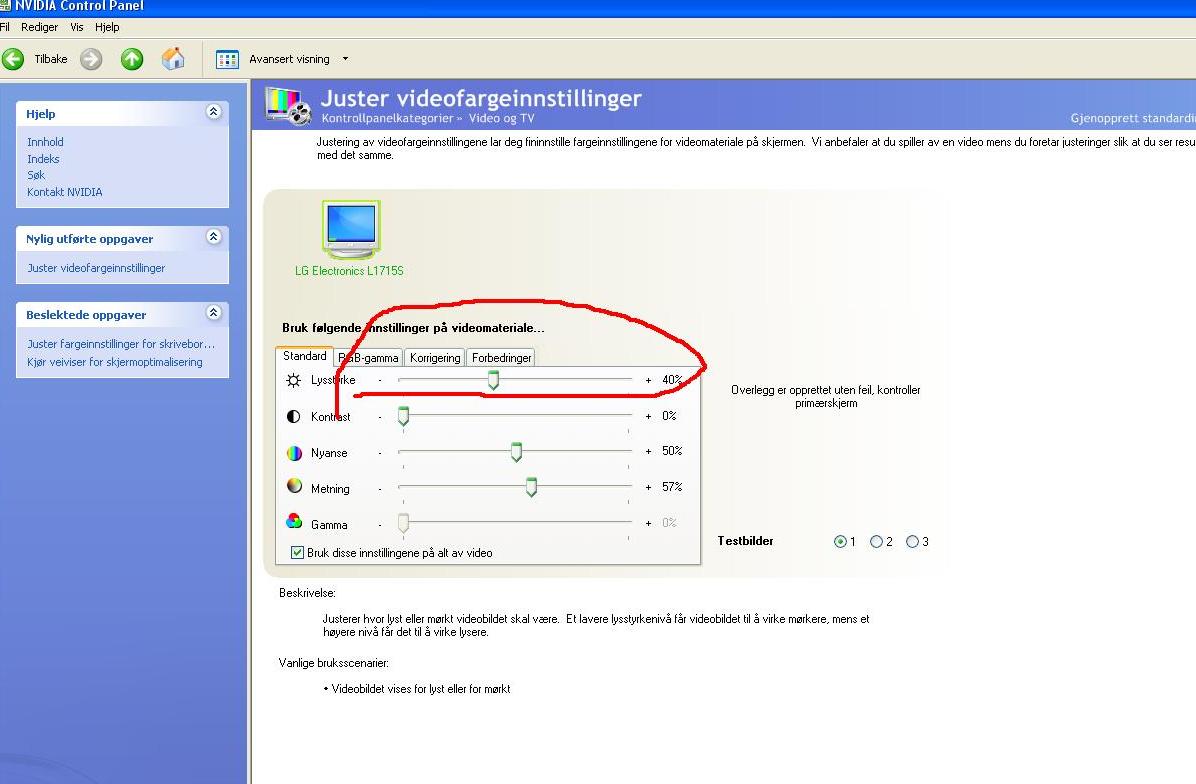Switch to the RGB-gamma tab
Screen dimensions: 1196x784
pos(368,358)
